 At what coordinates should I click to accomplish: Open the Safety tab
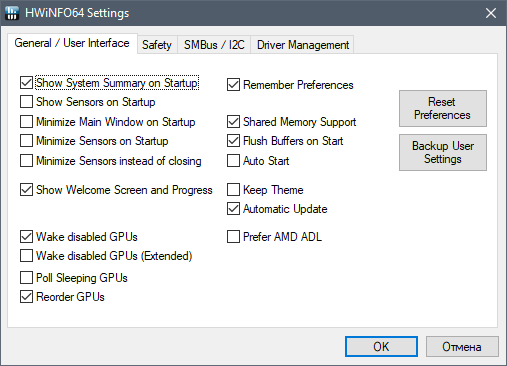(157, 45)
